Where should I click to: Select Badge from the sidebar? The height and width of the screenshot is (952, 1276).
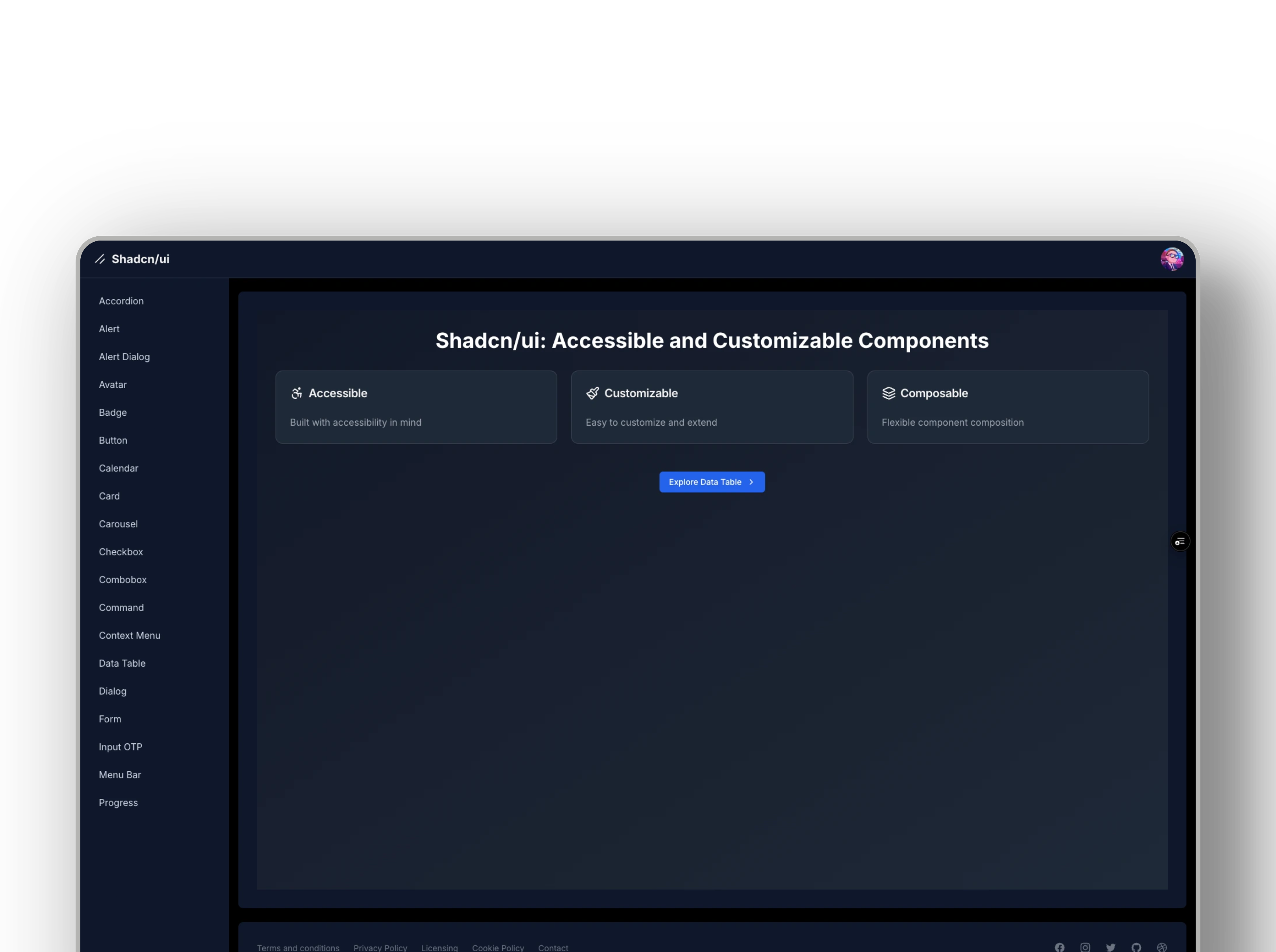tap(112, 413)
